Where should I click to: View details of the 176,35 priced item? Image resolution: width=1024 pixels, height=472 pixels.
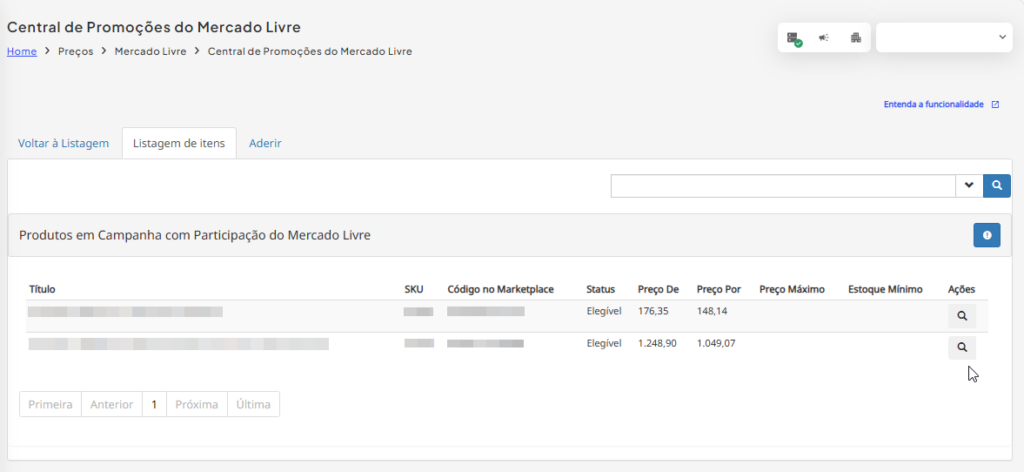point(962,316)
